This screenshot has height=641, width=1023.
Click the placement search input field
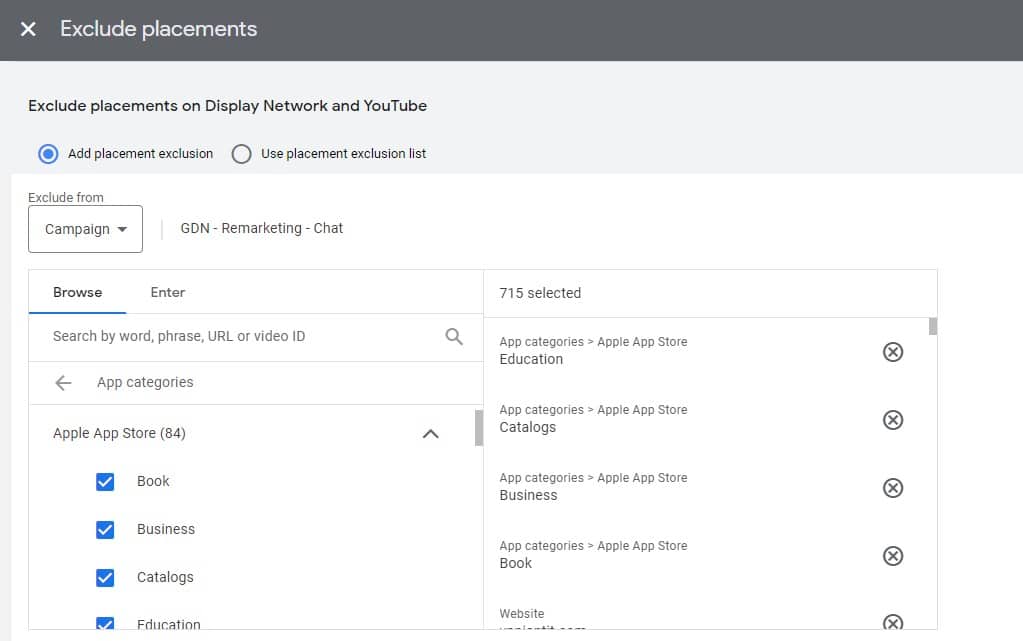click(x=230, y=337)
